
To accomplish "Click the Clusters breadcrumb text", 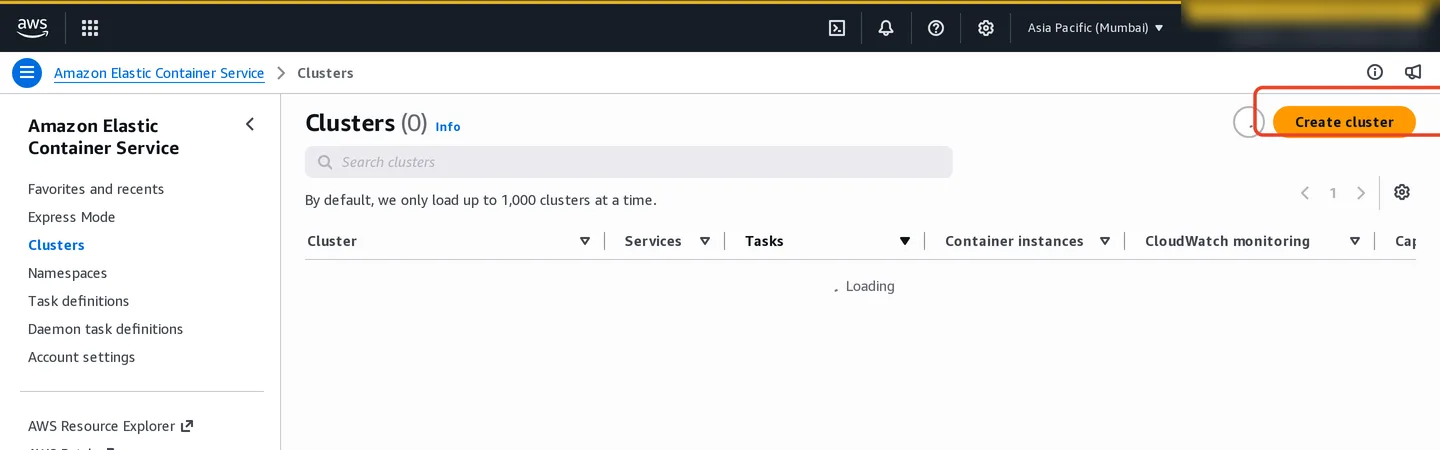I will pos(325,73).
